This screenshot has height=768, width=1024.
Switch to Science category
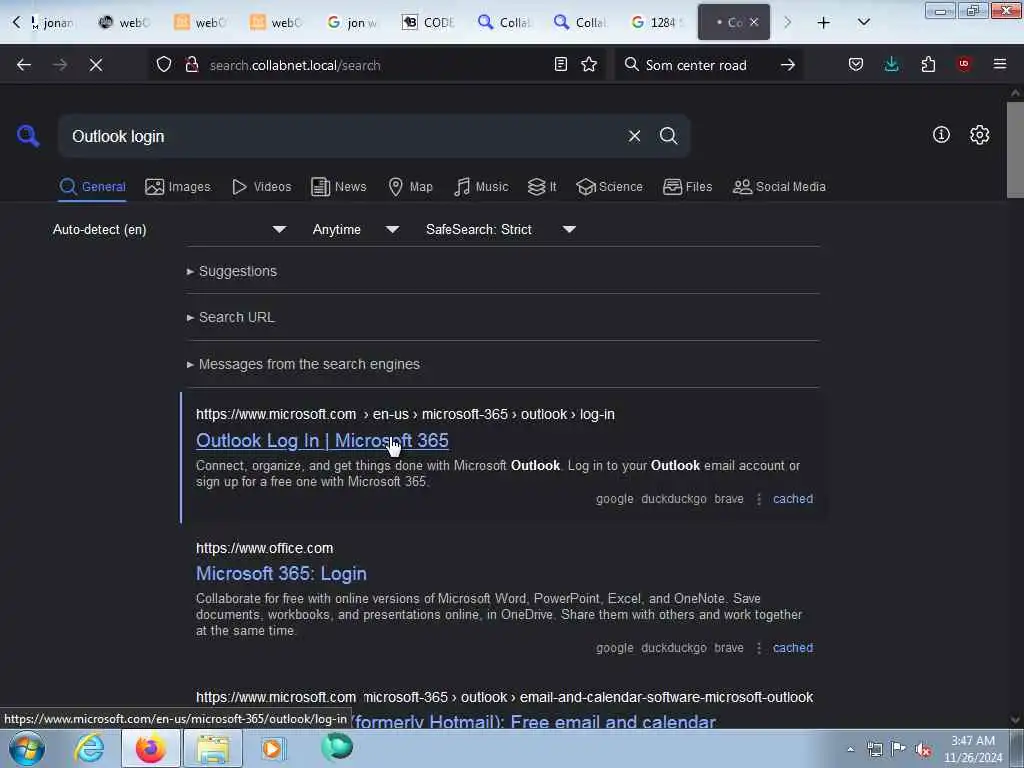[x=609, y=187]
